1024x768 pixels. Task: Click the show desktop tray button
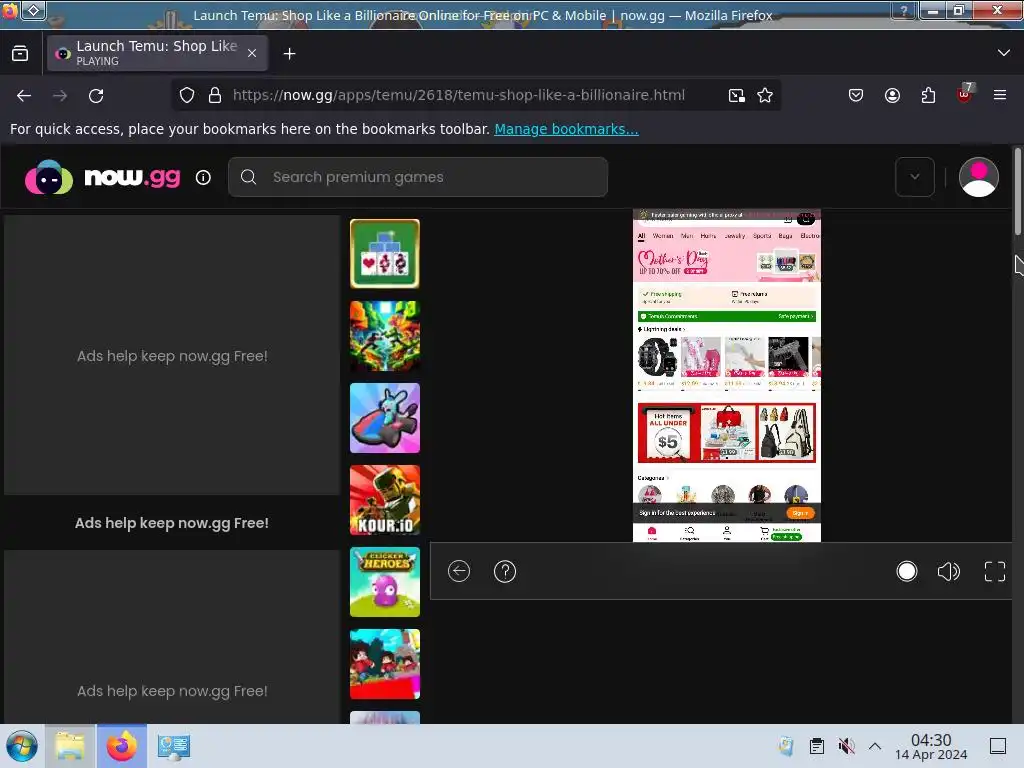pyautogui.click(x=997, y=746)
